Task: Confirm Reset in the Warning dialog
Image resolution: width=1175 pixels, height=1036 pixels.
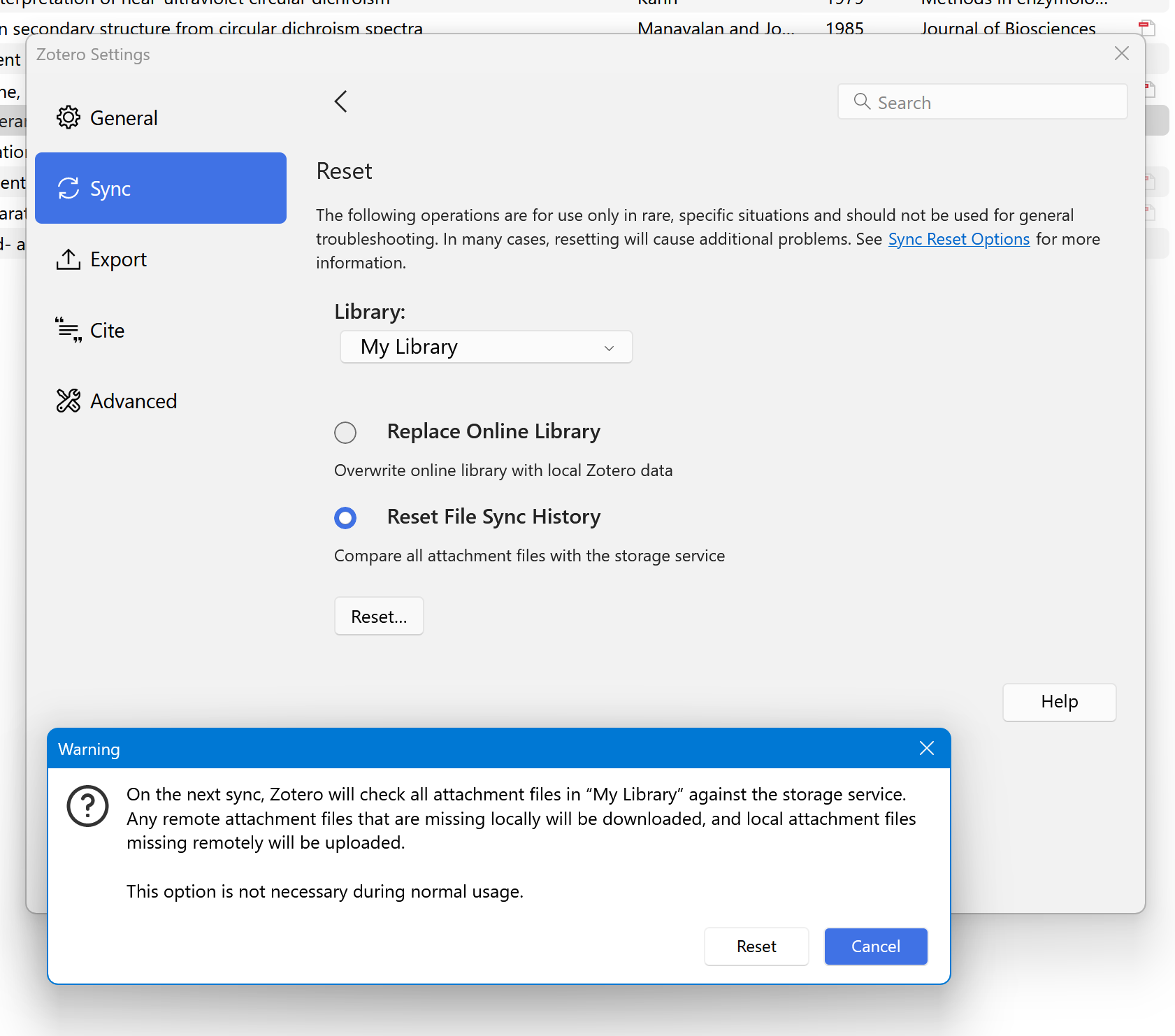Action: pos(756,947)
